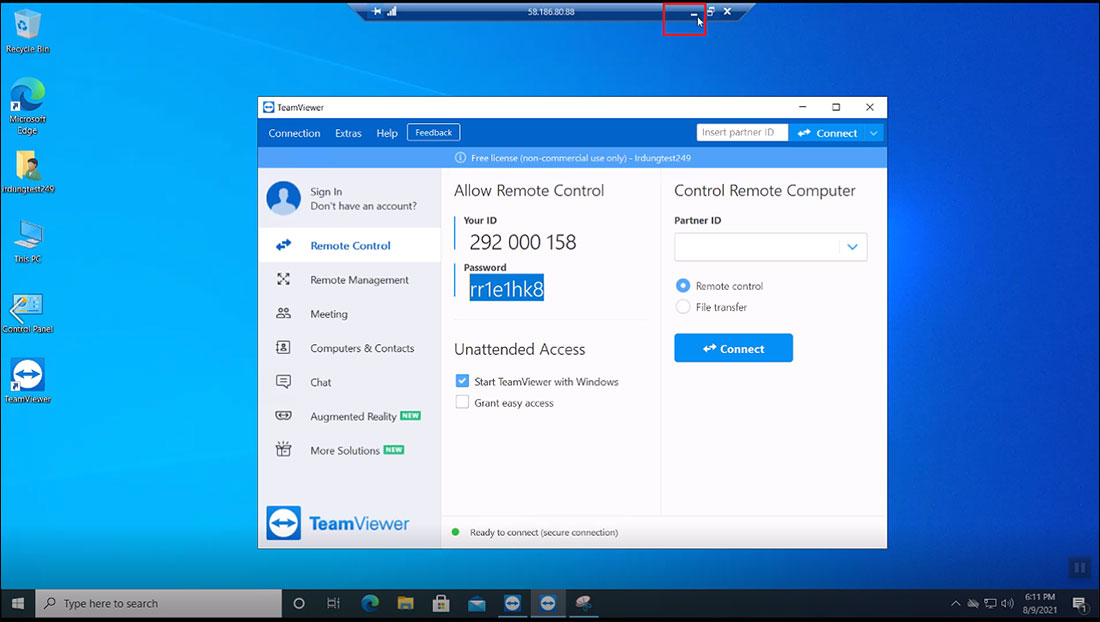The width and height of the screenshot is (1100, 622).
Task: Toggle Start TeamViewer with Windows checkbox
Action: pyautogui.click(x=462, y=381)
